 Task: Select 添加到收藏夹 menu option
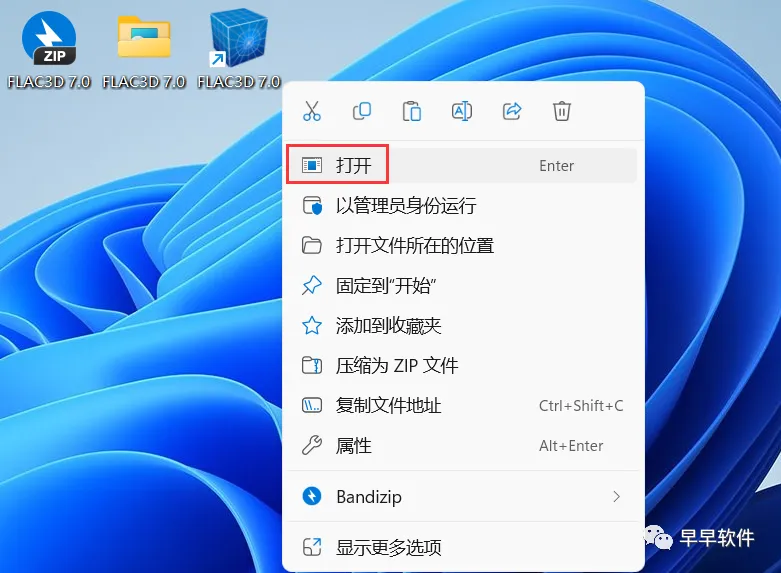click(463, 325)
